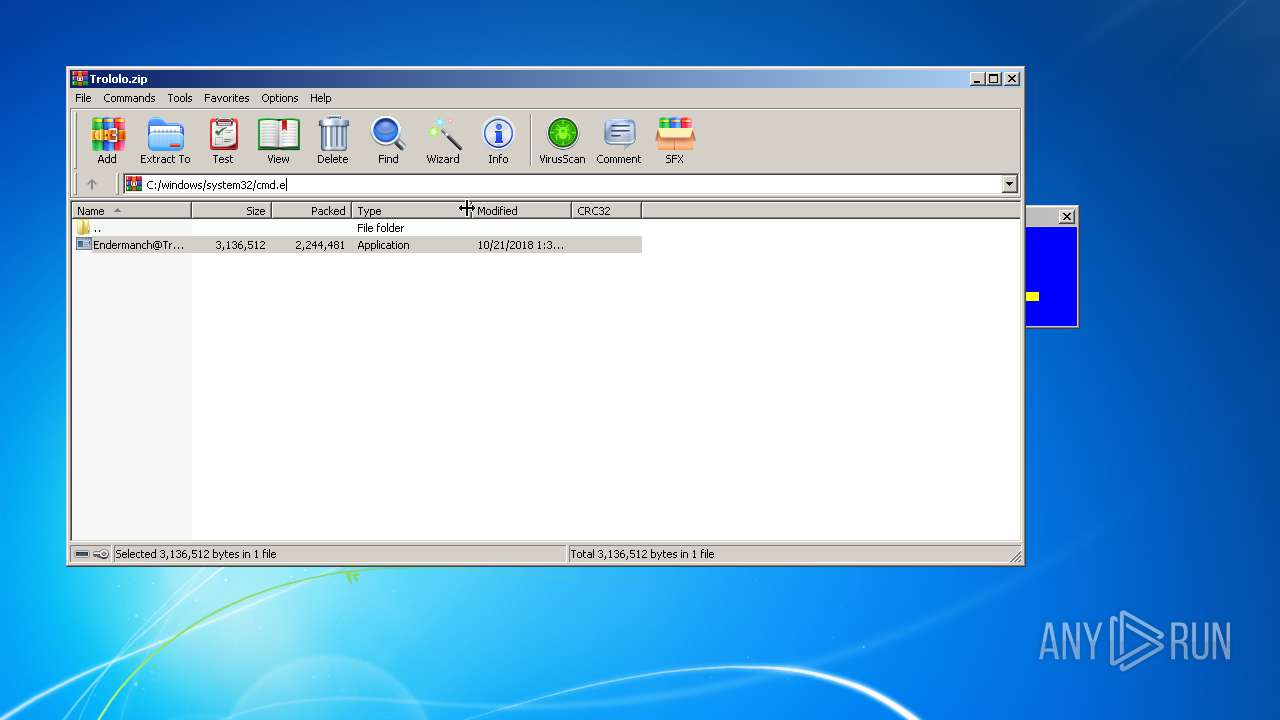Select the Endermanch@Tr... file row

point(358,245)
